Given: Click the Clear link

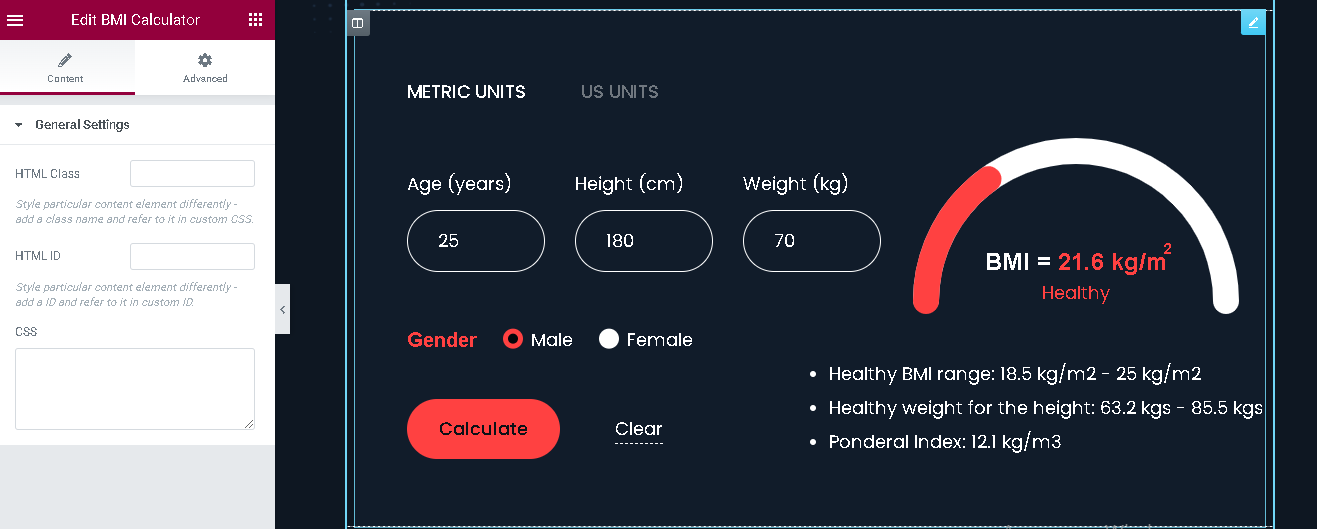Looking at the screenshot, I should click(x=639, y=429).
